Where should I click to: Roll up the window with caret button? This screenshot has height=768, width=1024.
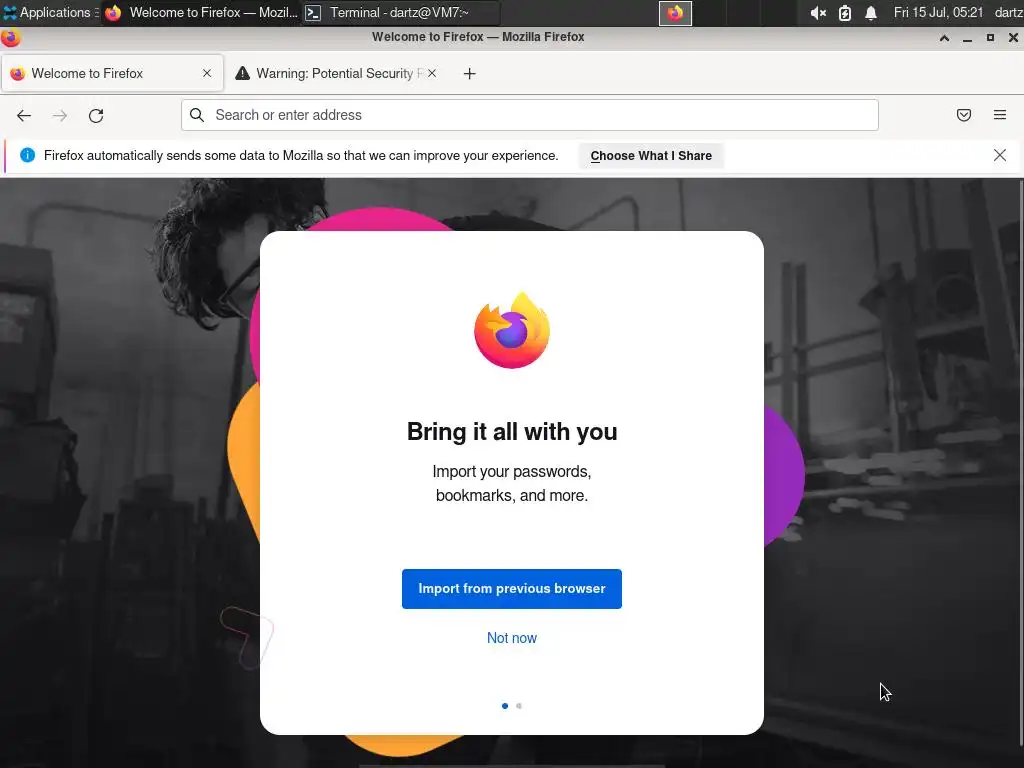tap(944, 38)
